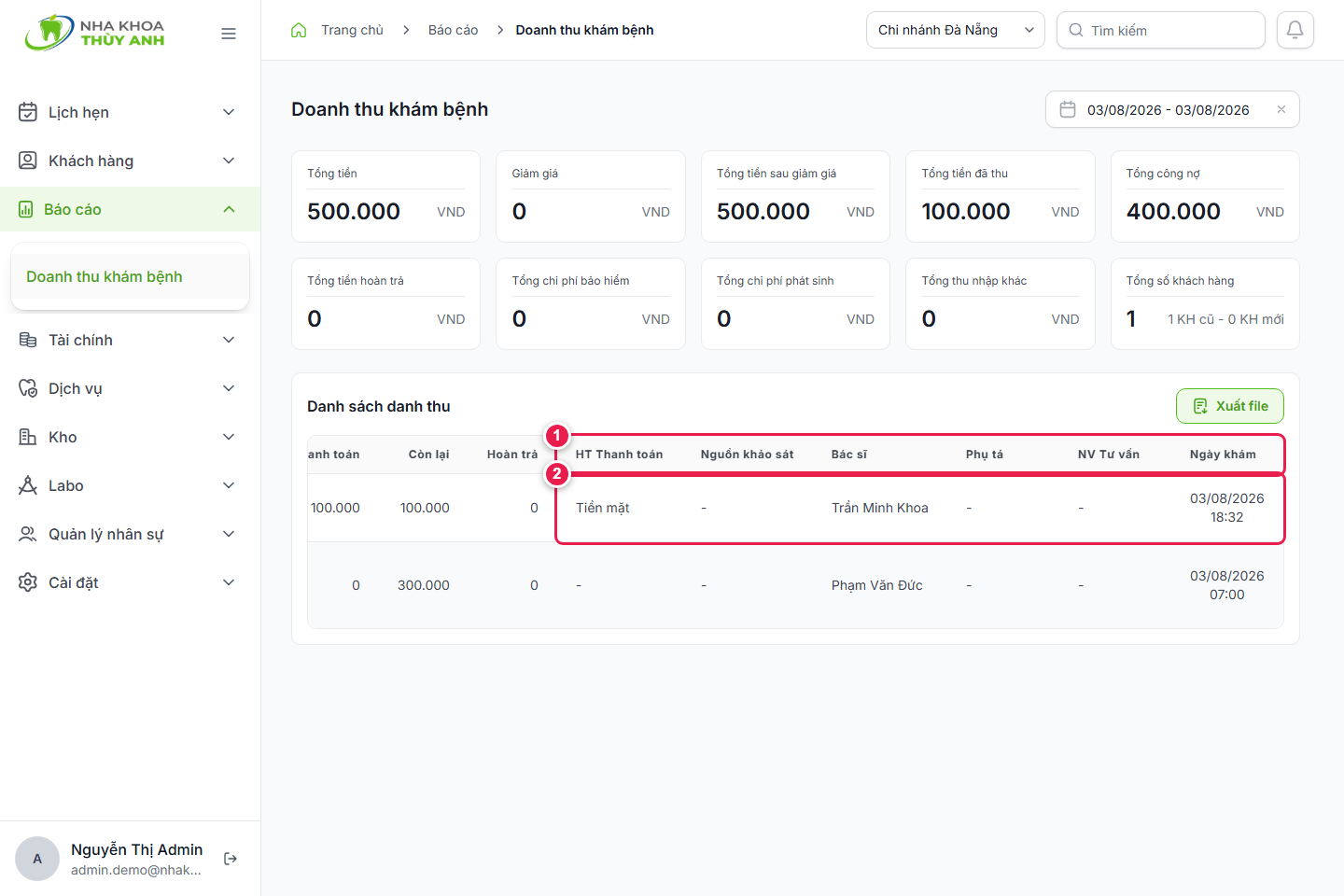This screenshot has height=896, width=1344.
Task: Open the Quản lý nhân sự menu
Action: pos(130,534)
